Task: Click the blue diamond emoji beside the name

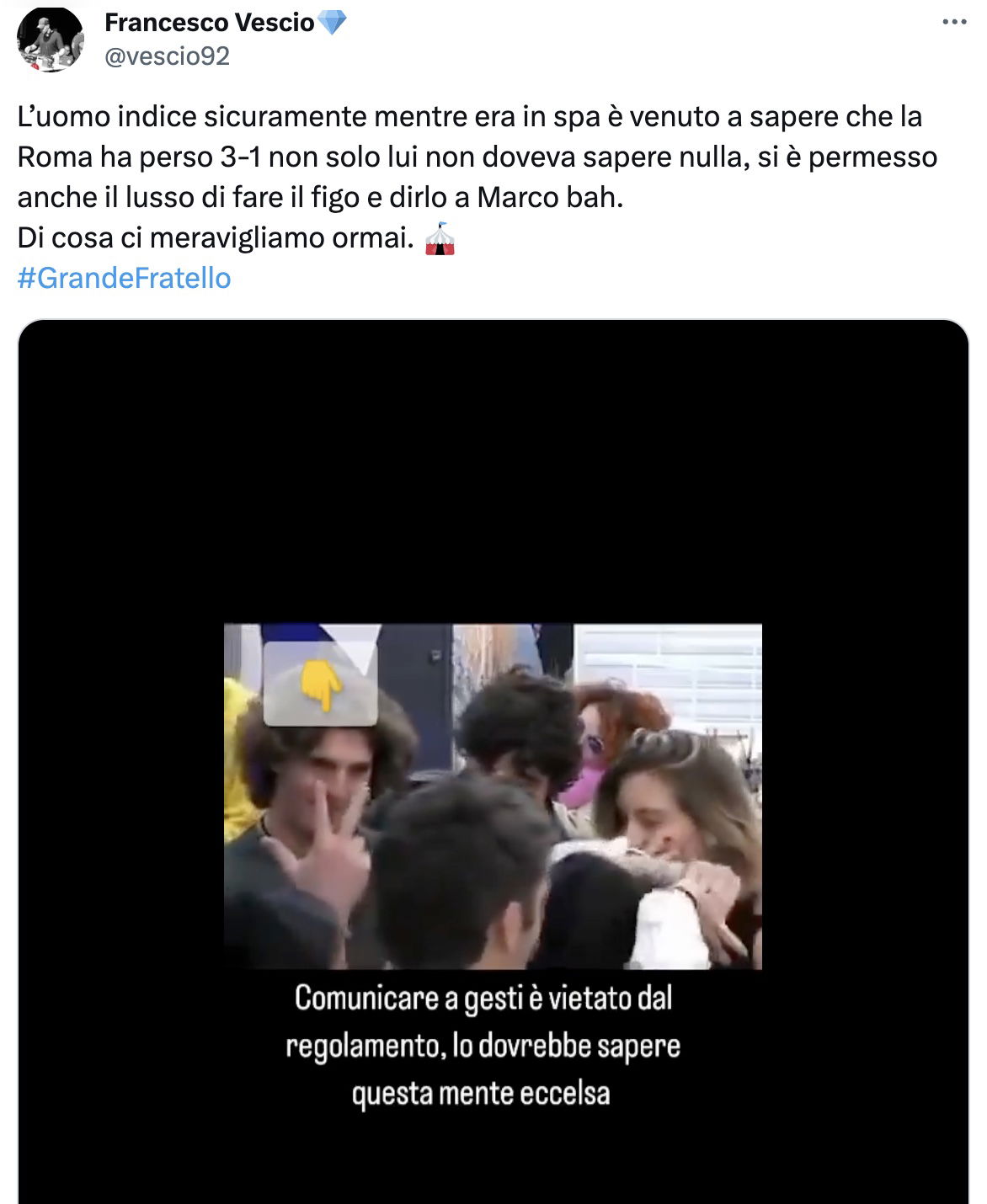Action: click(332, 23)
